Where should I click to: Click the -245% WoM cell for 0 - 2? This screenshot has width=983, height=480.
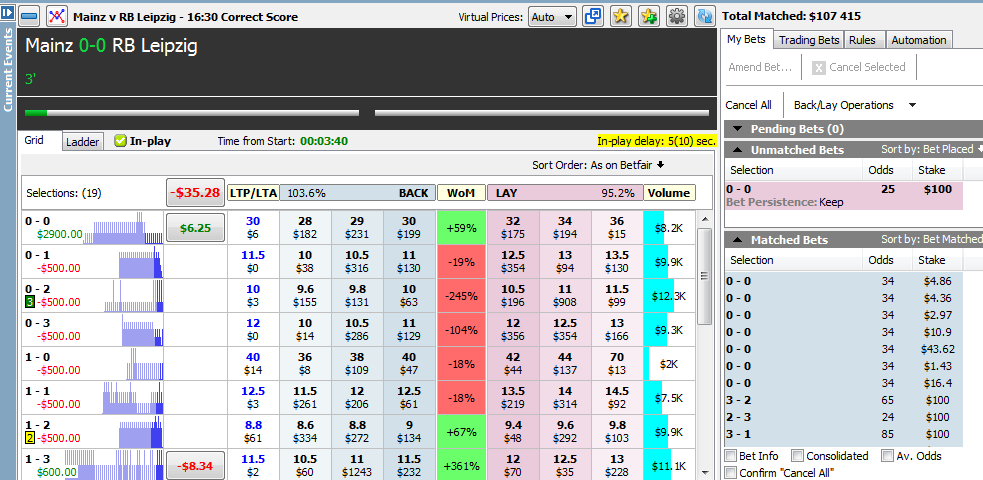click(461, 295)
